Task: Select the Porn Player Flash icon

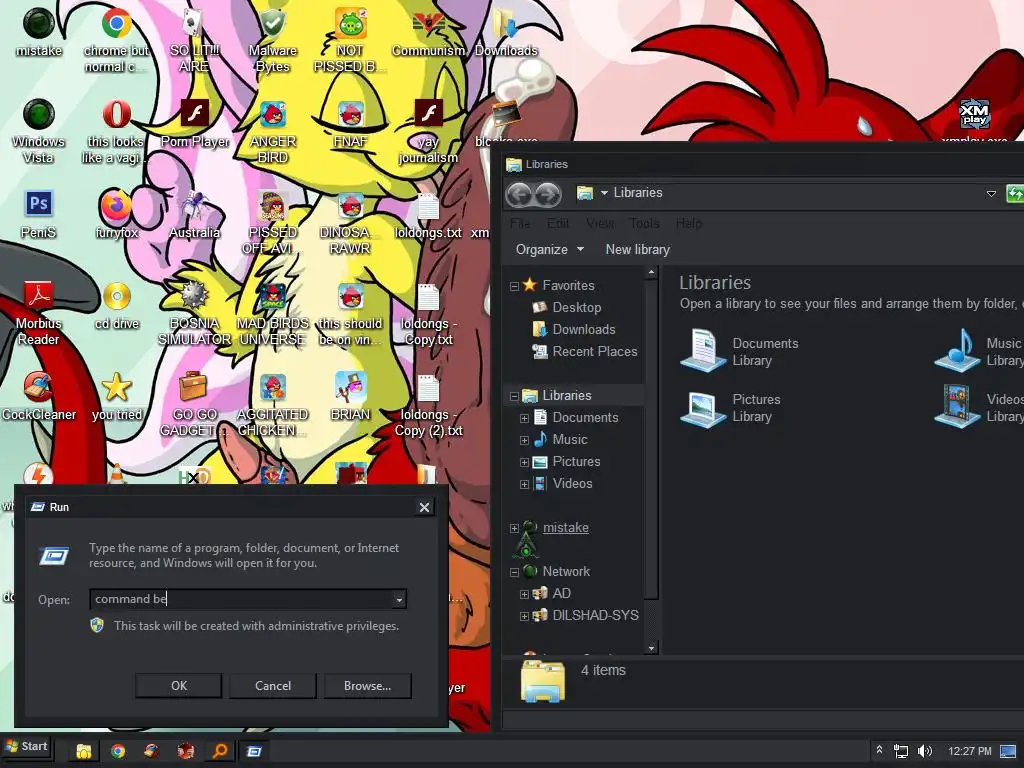Action: (x=195, y=124)
